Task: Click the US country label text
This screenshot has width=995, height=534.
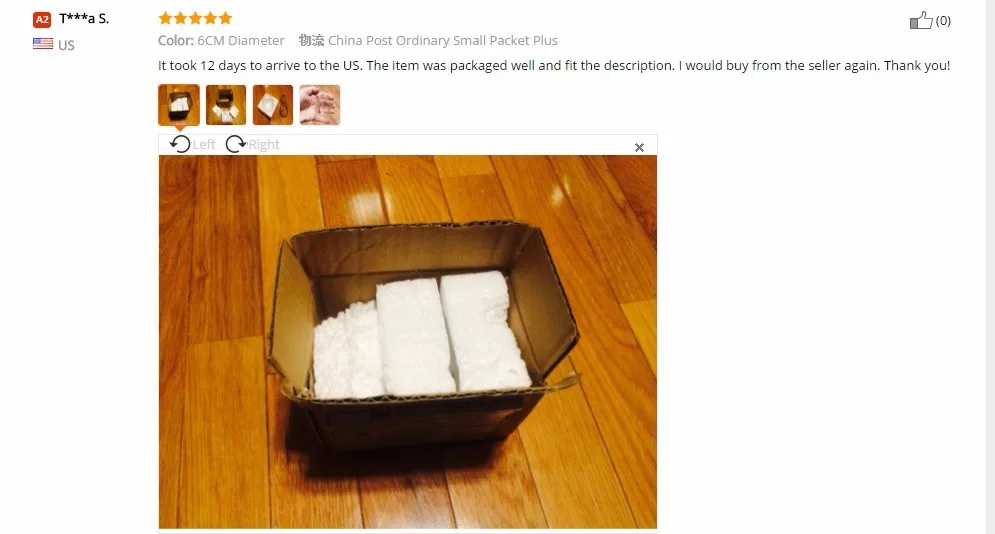Action: pos(66,45)
